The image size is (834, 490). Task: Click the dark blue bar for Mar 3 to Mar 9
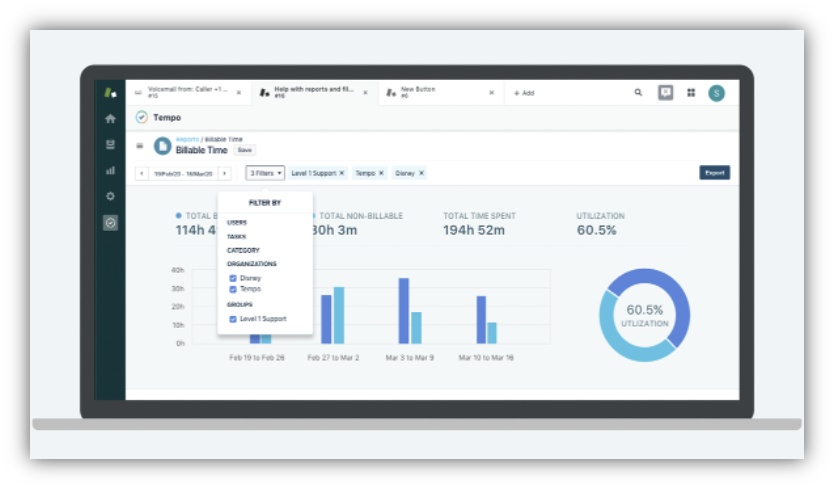tap(404, 311)
